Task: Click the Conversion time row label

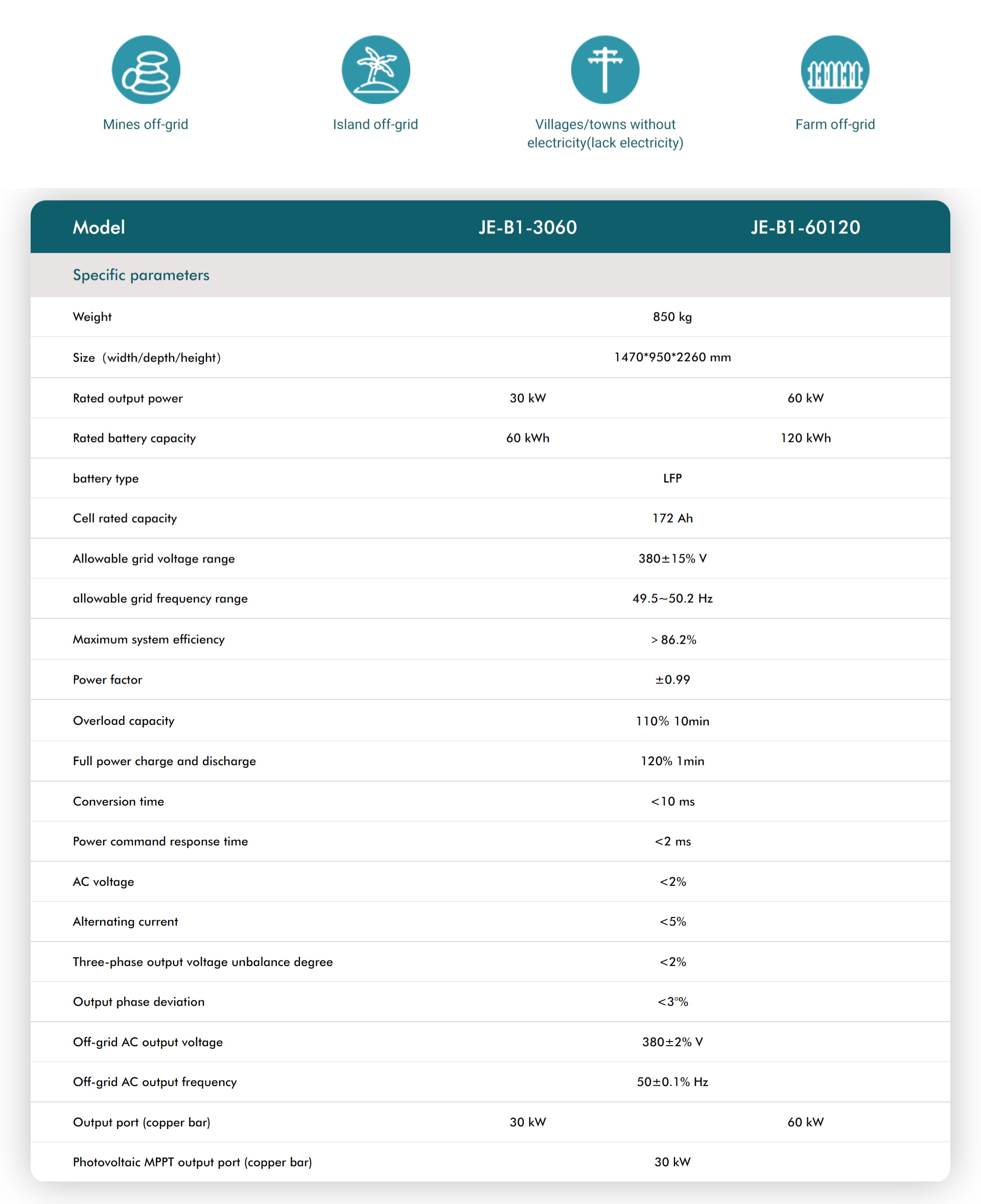Action: (x=118, y=801)
